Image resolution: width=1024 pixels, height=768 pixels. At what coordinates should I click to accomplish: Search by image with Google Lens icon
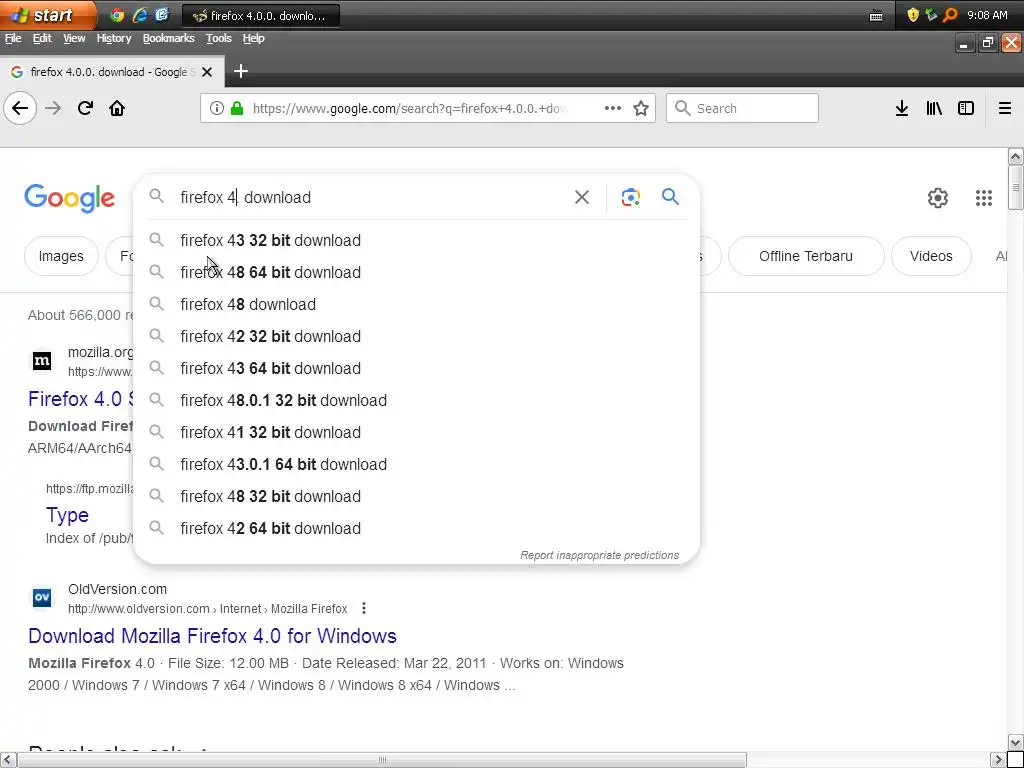[x=631, y=197]
